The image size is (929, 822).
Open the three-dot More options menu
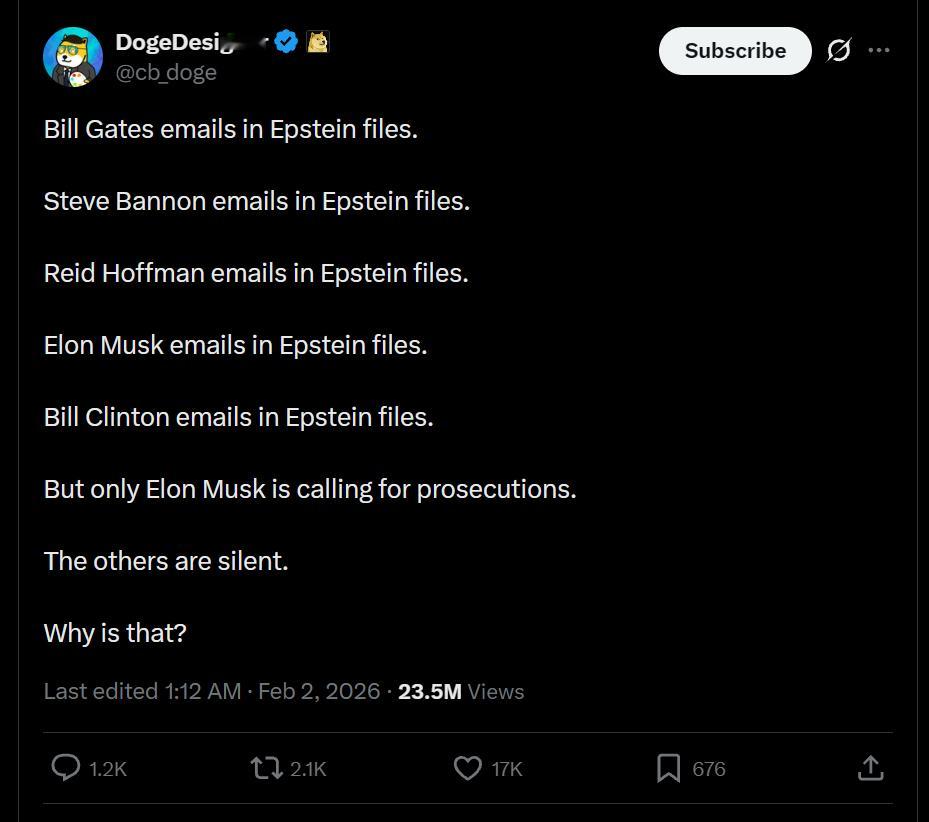click(x=879, y=50)
